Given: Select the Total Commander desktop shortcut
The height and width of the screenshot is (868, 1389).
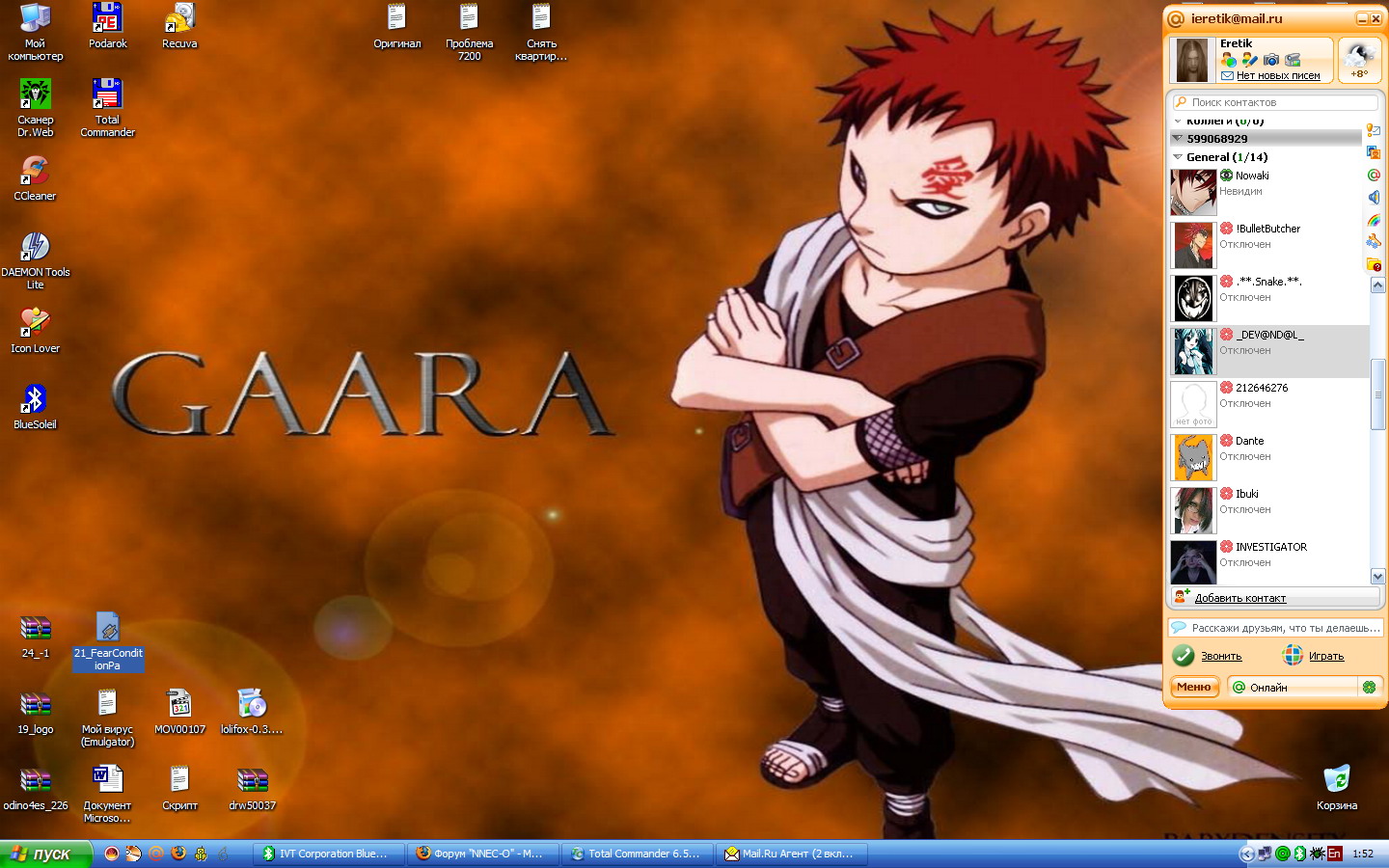Looking at the screenshot, I should click(x=107, y=108).
